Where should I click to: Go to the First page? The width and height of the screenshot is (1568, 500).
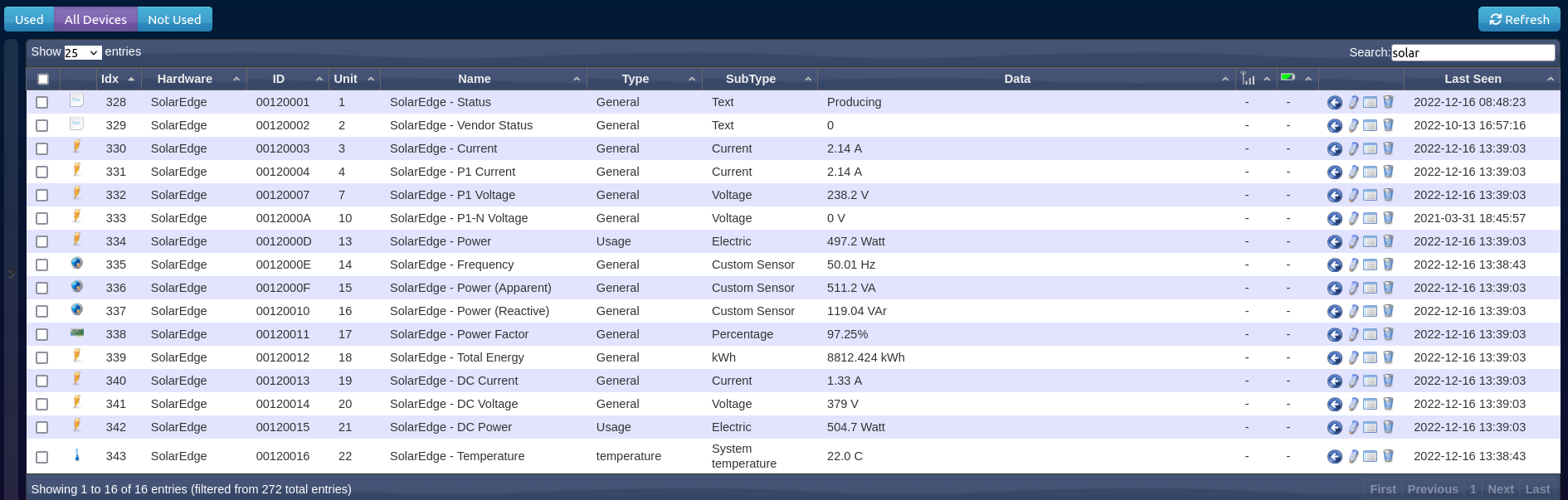click(1383, 489)
